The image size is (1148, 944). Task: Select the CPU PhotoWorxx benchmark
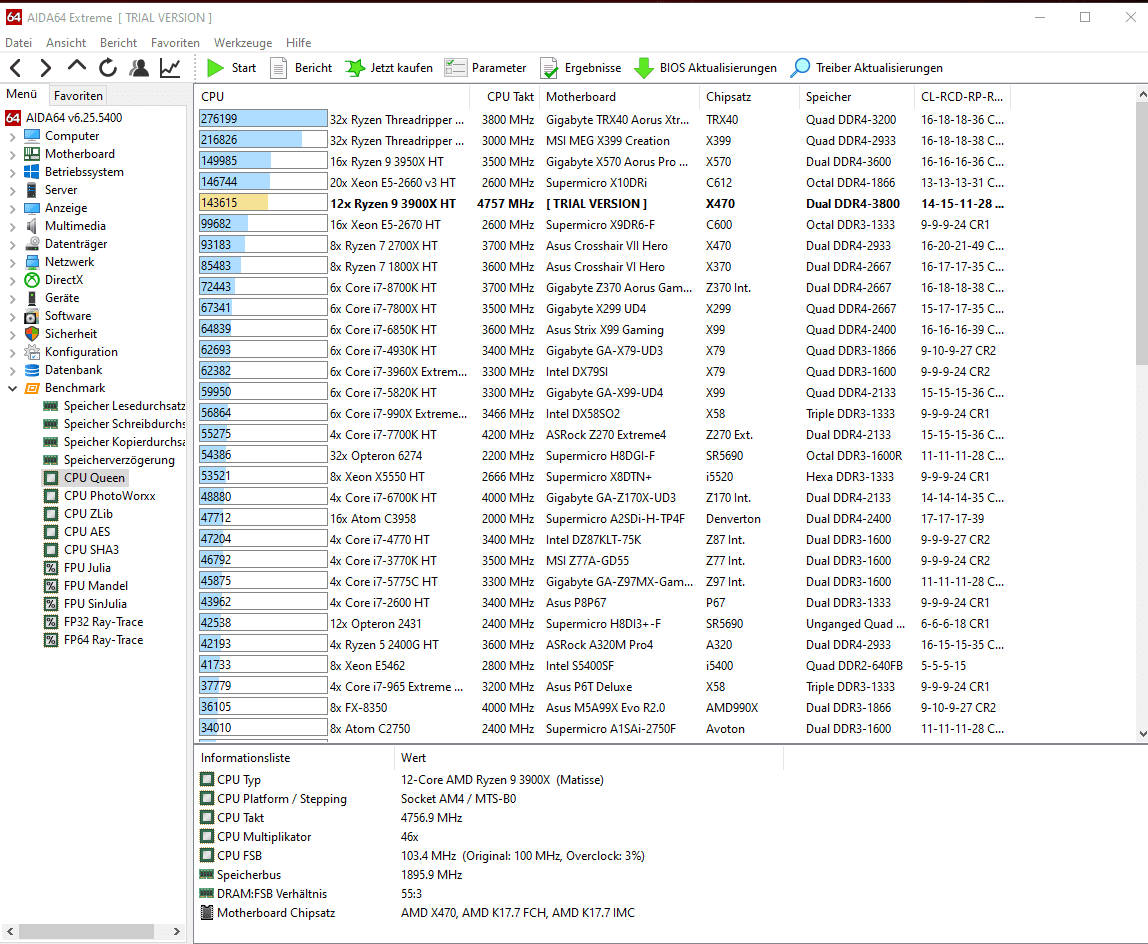coord(109,496)
